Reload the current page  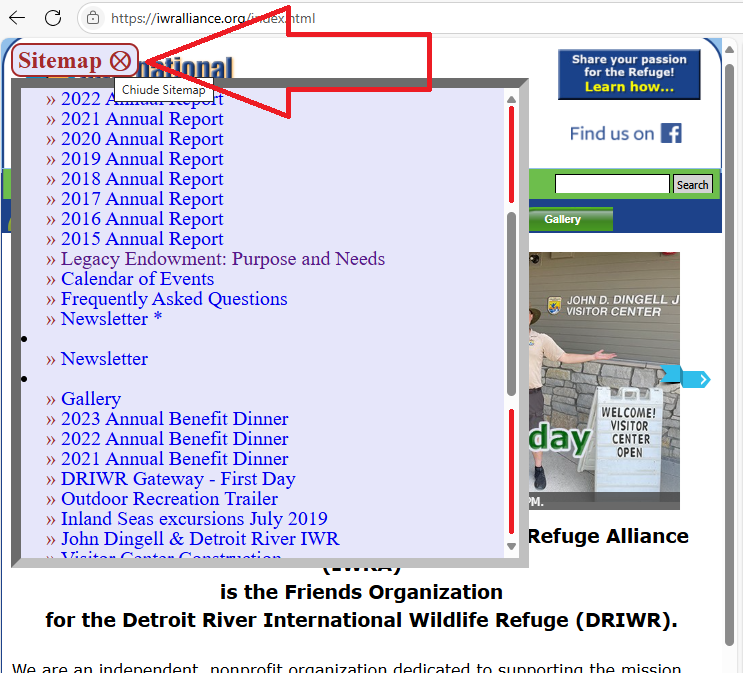pyautogui.click(x=53, y=18)
